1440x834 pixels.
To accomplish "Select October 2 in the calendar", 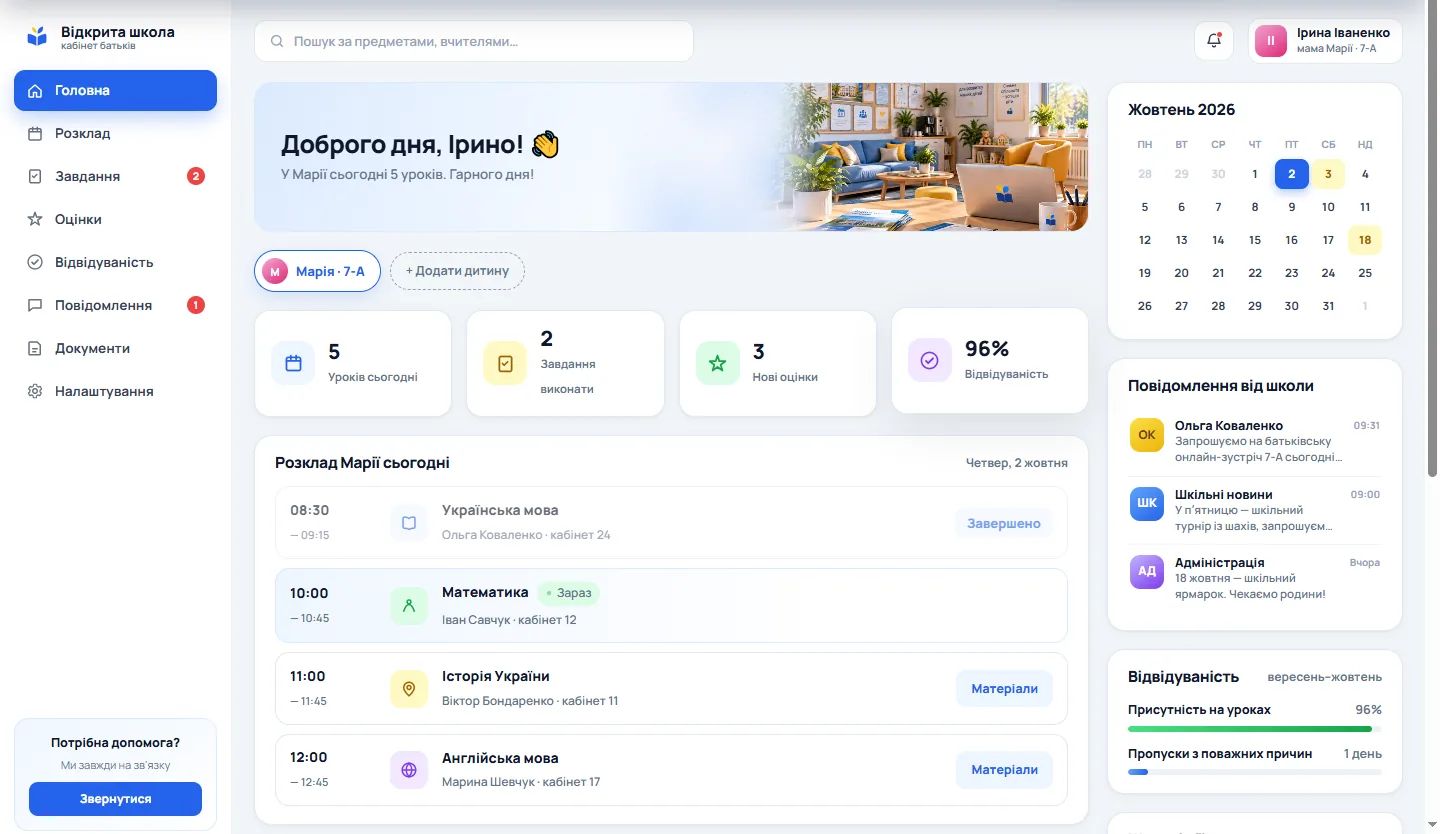I will click(x=1291, y=174).
